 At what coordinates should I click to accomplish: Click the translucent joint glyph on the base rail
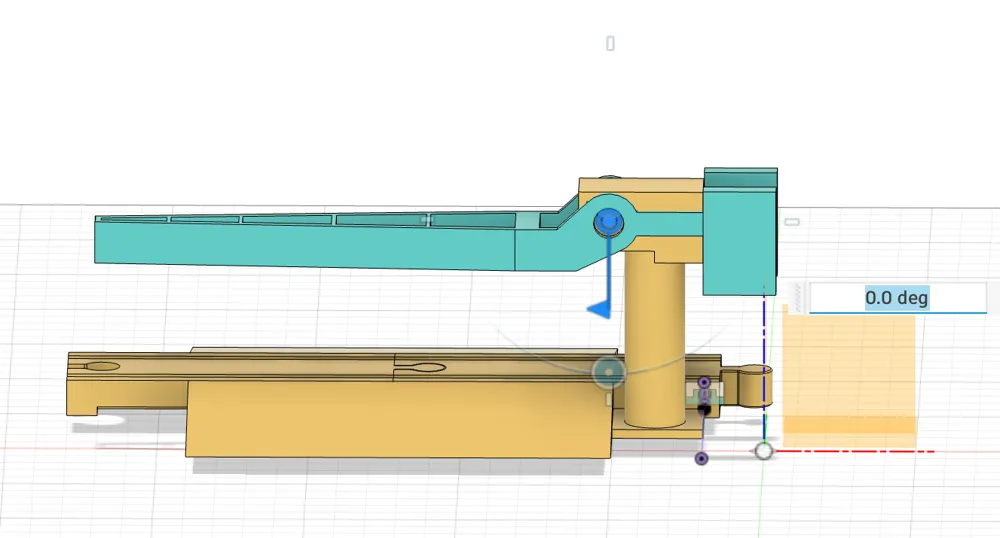click(608, 372)
